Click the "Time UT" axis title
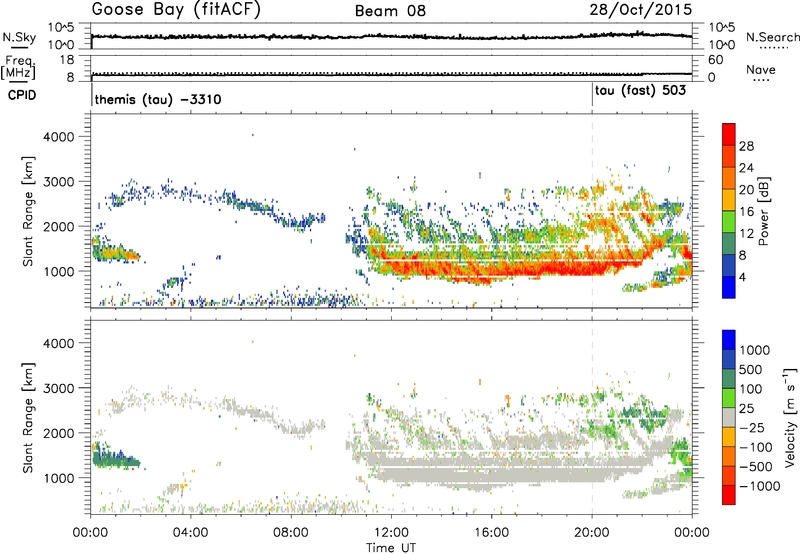Image resolution: width=800 pixels, height=554 pixels. (x=391, y=548)
